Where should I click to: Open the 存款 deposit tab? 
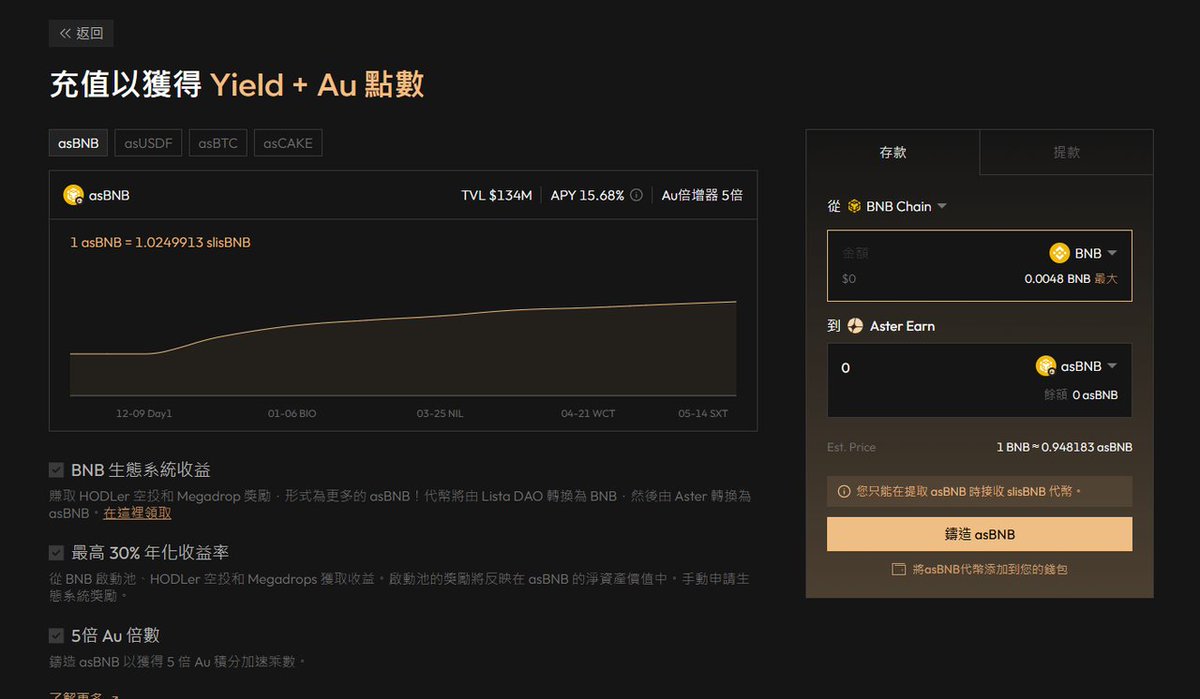(893, 153)
